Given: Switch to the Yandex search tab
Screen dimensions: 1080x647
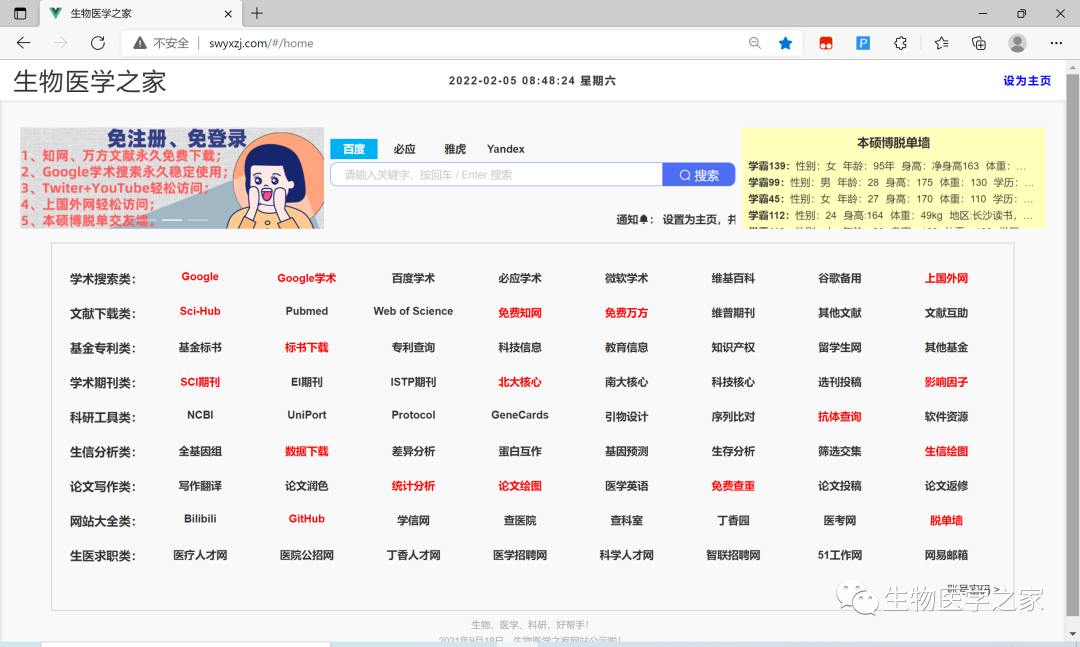Looking at the screenshot, I should click(506, 149).
